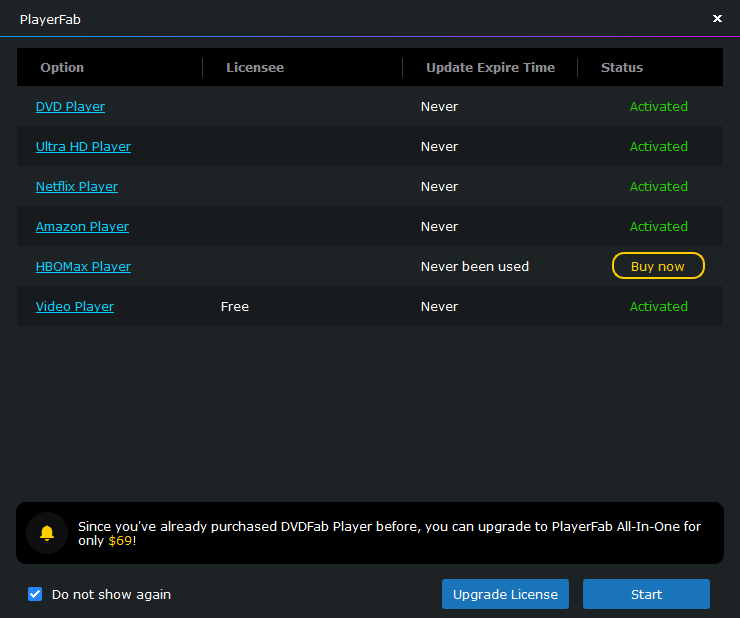
Task: Click the Buy now button for HBOMax
Action: [x=658, y=266]
